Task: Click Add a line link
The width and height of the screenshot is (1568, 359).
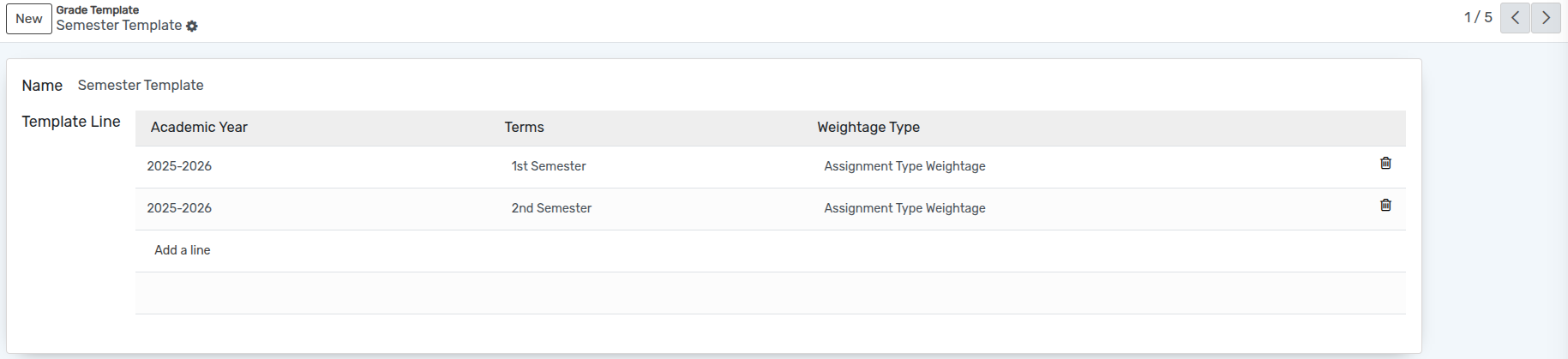Action: 182,250
